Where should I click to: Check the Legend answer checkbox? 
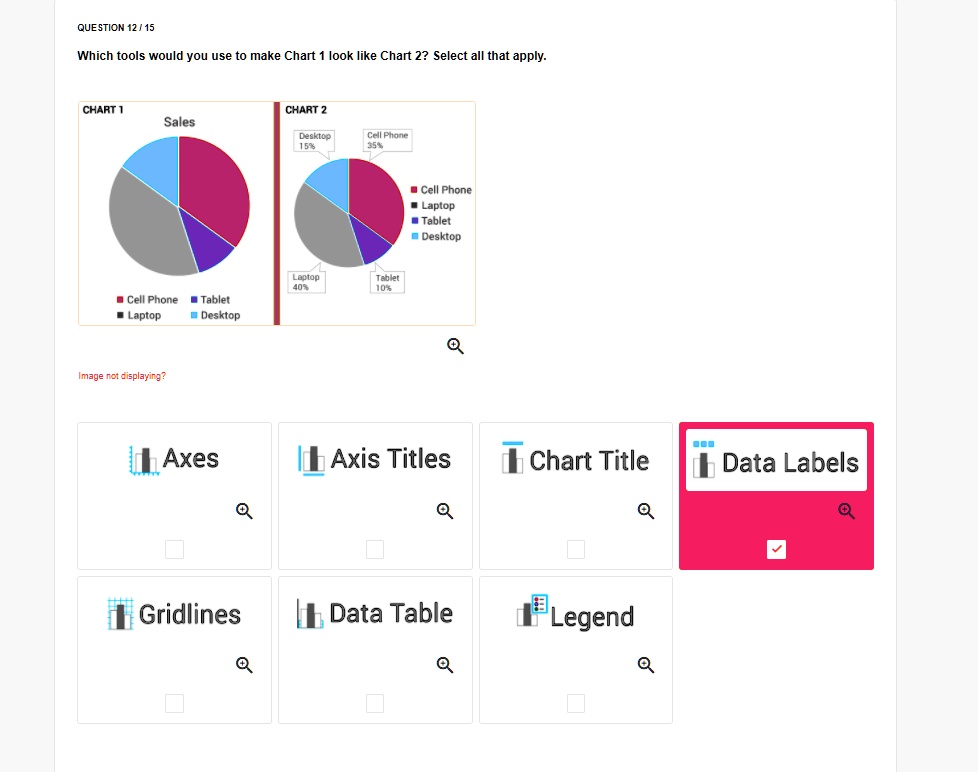[576, 703]
